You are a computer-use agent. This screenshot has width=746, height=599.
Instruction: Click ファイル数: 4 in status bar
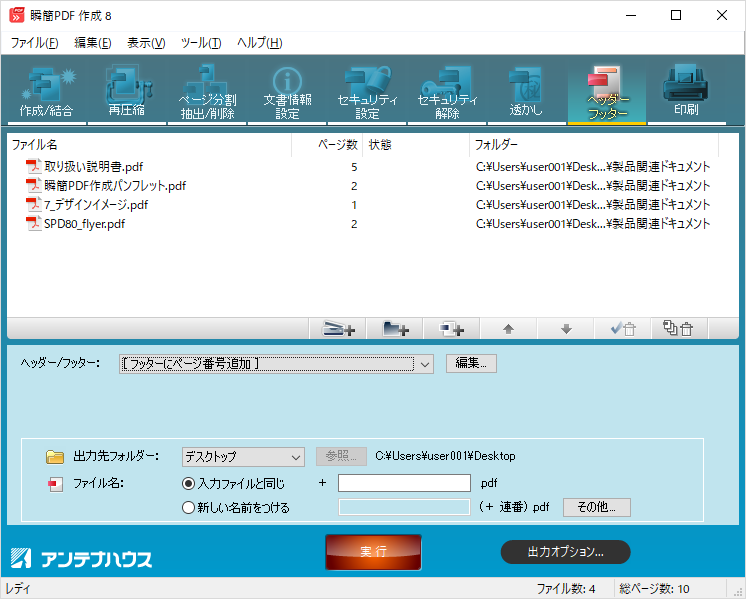click(566, 589)
